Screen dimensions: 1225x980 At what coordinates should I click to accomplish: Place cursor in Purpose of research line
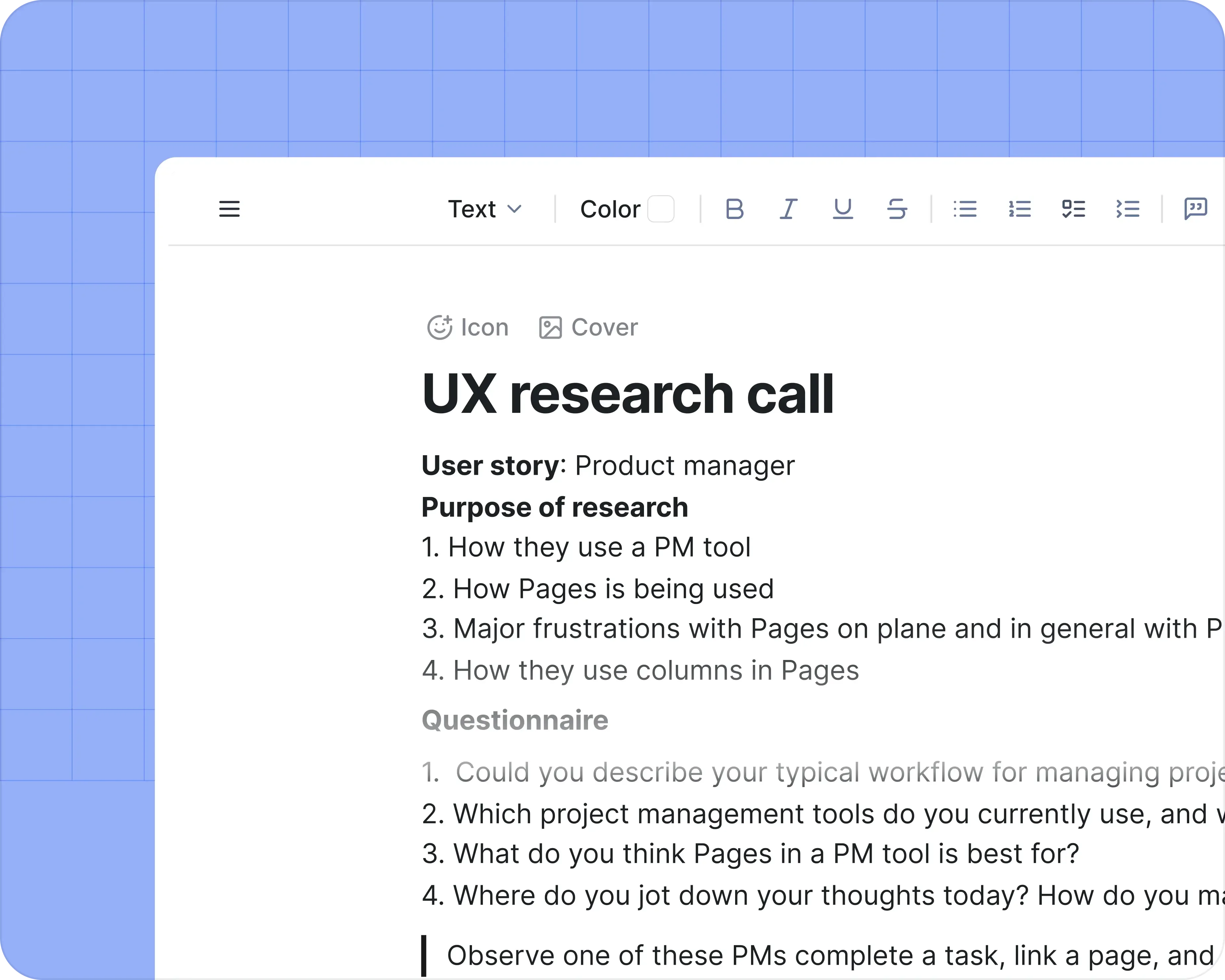pyautogui.click(x=554, y=507)
